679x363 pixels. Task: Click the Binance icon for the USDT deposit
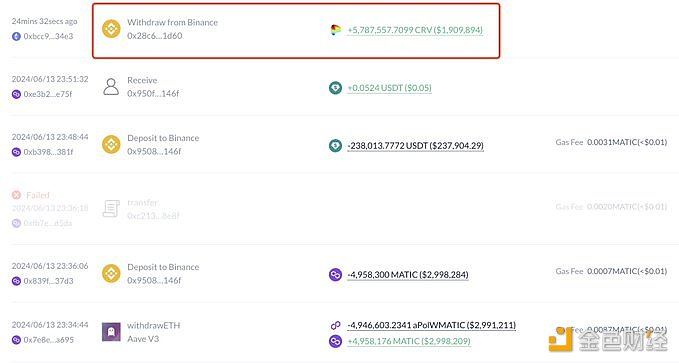coord(111,145)
